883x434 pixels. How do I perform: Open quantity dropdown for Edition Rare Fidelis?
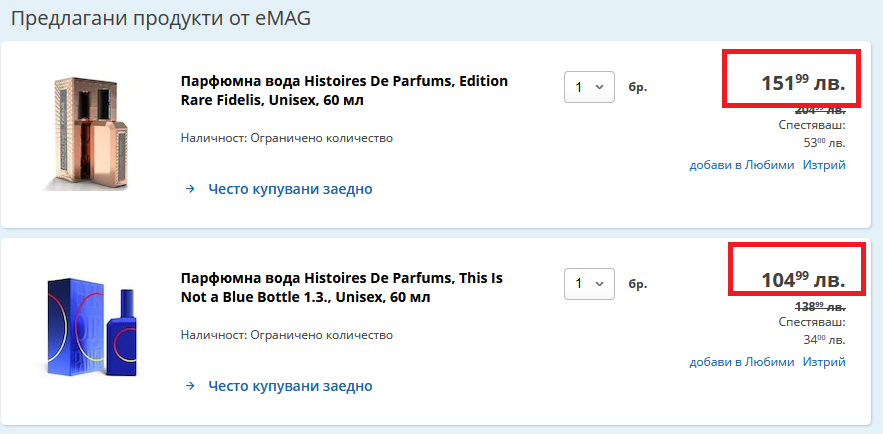coord(588,87)
